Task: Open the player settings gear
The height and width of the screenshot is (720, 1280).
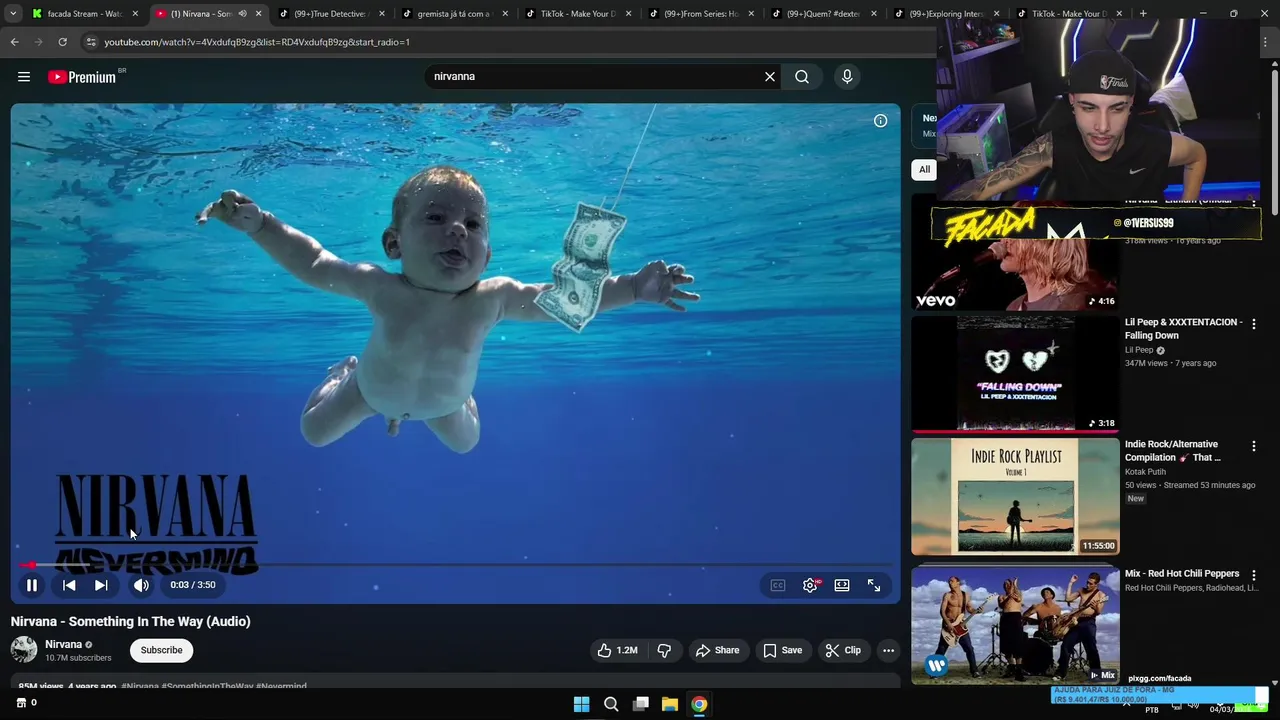Action: pyautogui.click(x=810, y=585)
